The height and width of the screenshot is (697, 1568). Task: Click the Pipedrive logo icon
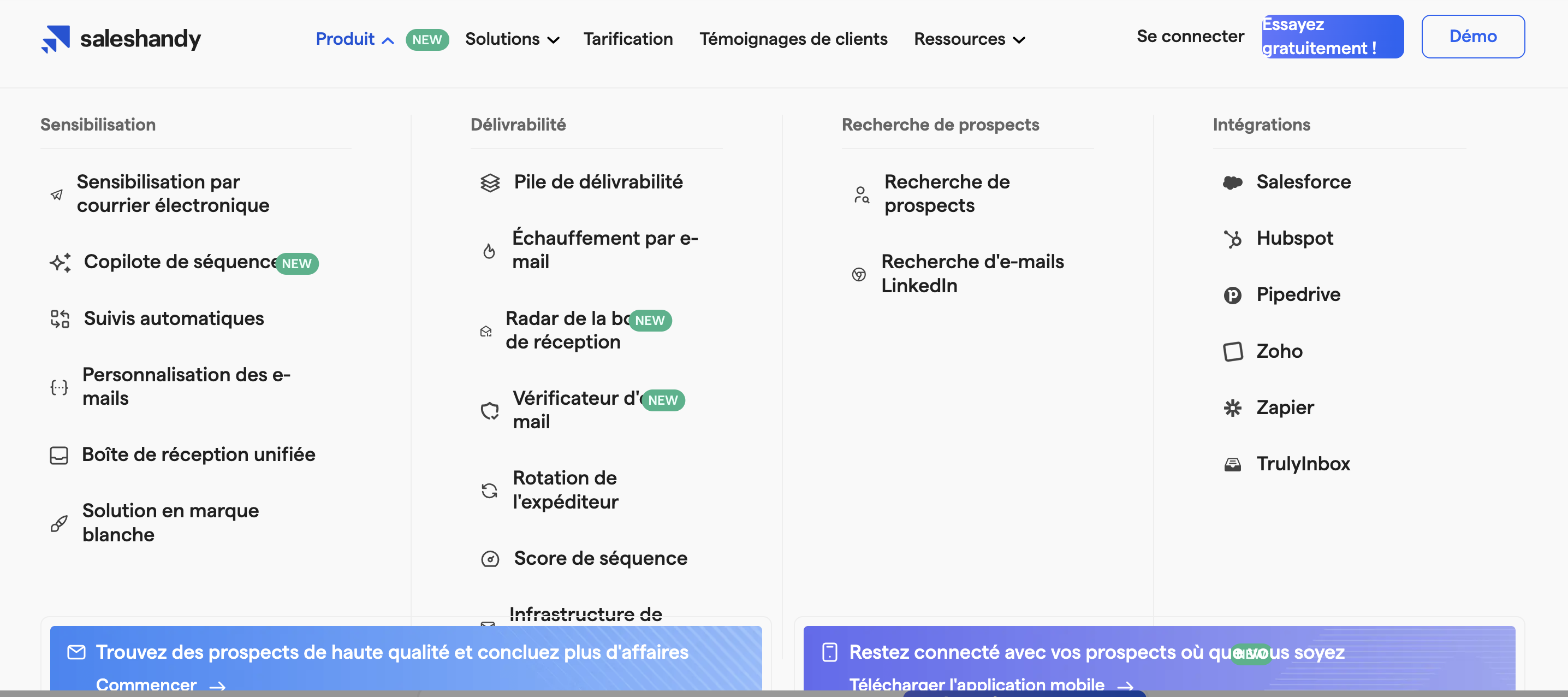coord(1232,296)
